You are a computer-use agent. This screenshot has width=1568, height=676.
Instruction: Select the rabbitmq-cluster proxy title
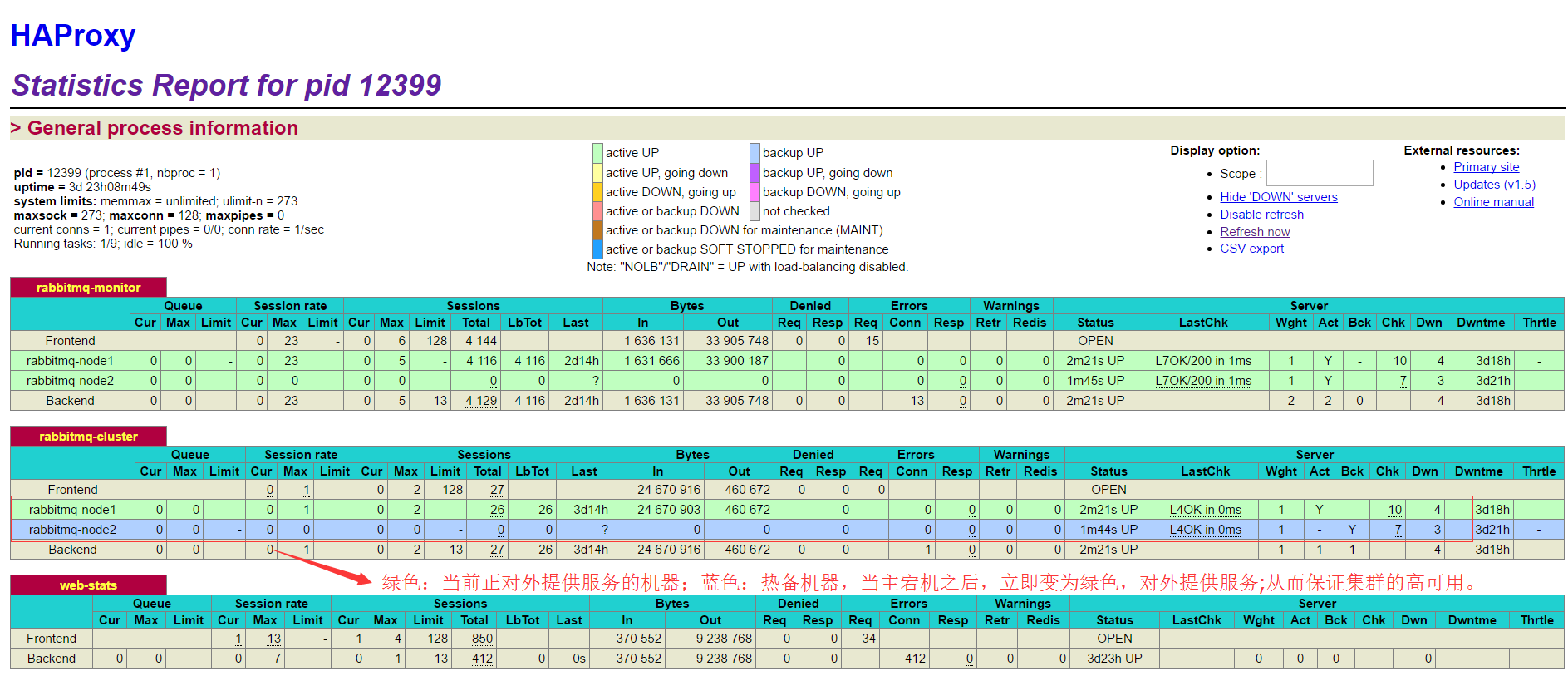pos(88,437)
